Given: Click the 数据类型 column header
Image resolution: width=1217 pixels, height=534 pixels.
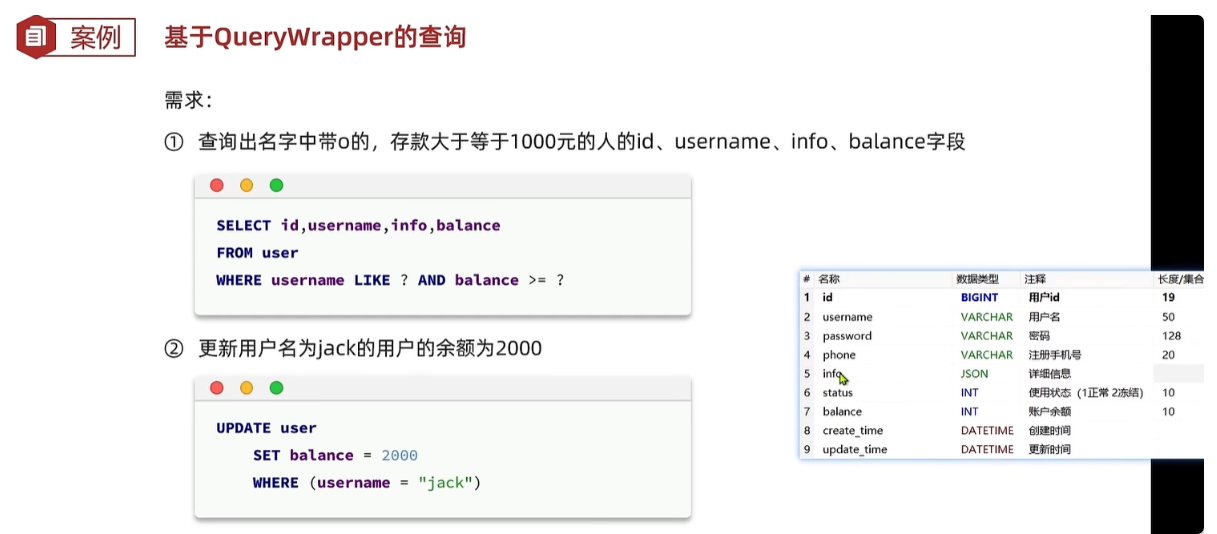Looking at the screenshot, I should pyautogui.click(x=977, y=279).
